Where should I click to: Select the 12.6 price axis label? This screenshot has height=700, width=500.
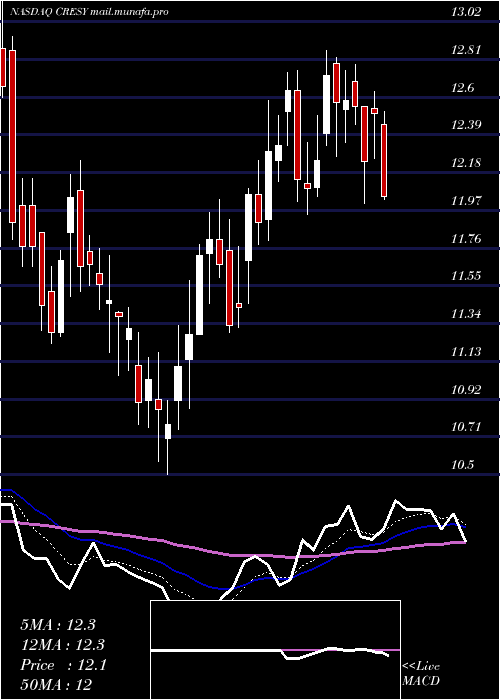tap(462, 88)
